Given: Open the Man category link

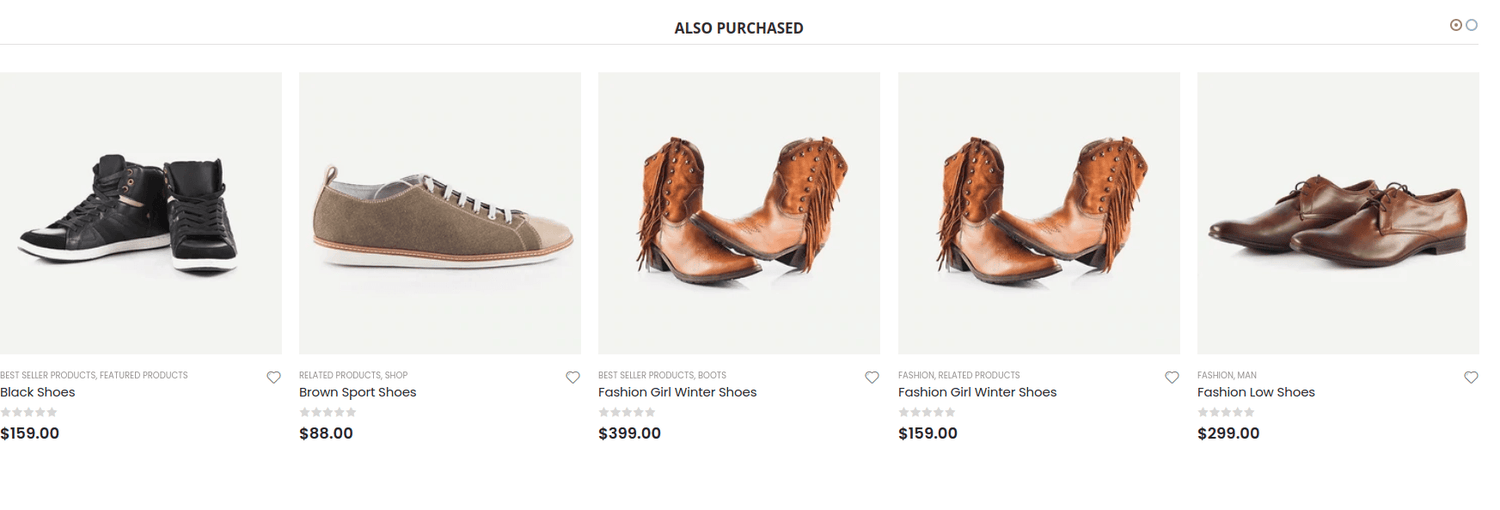Looking at the screenshot, I should [1247, 375].
